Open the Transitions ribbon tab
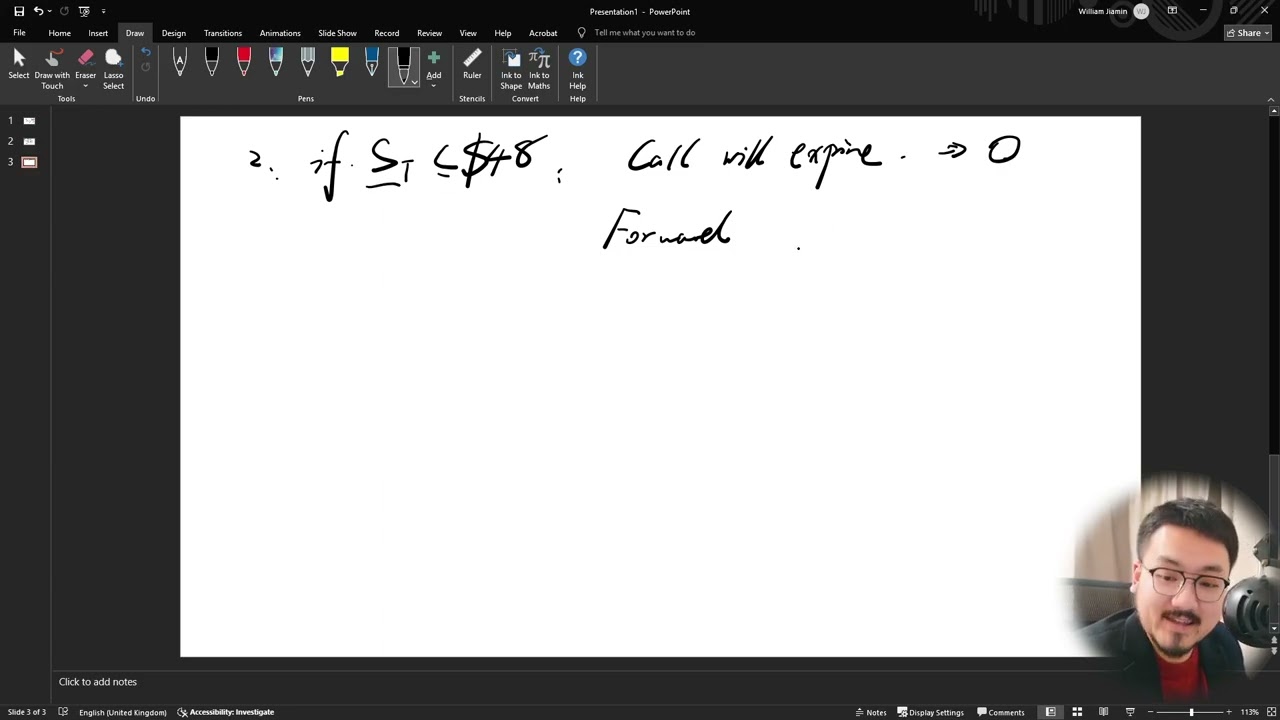Viewport: 1280px width, 720px height. tap(223, 33)
